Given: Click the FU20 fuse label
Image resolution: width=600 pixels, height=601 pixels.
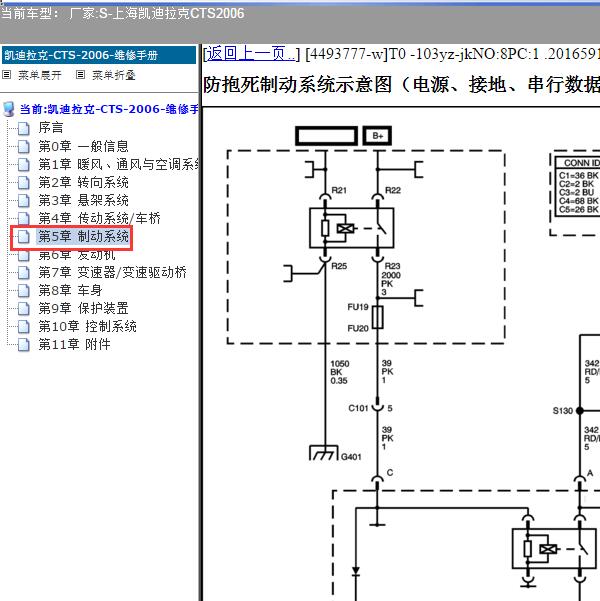Looking at the screenshot, I should [358, 328].
